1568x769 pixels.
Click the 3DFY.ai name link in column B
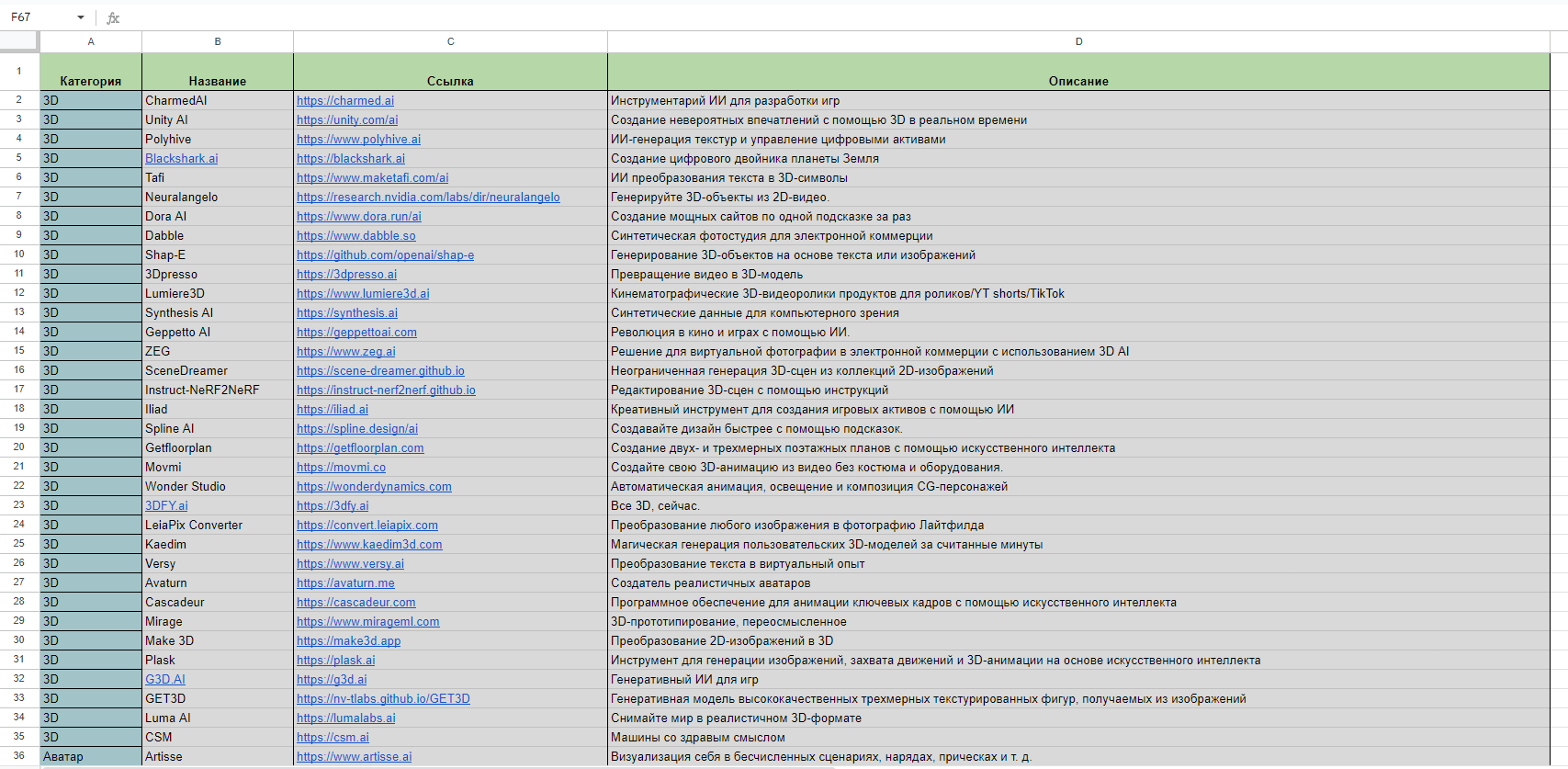(166, 506)
